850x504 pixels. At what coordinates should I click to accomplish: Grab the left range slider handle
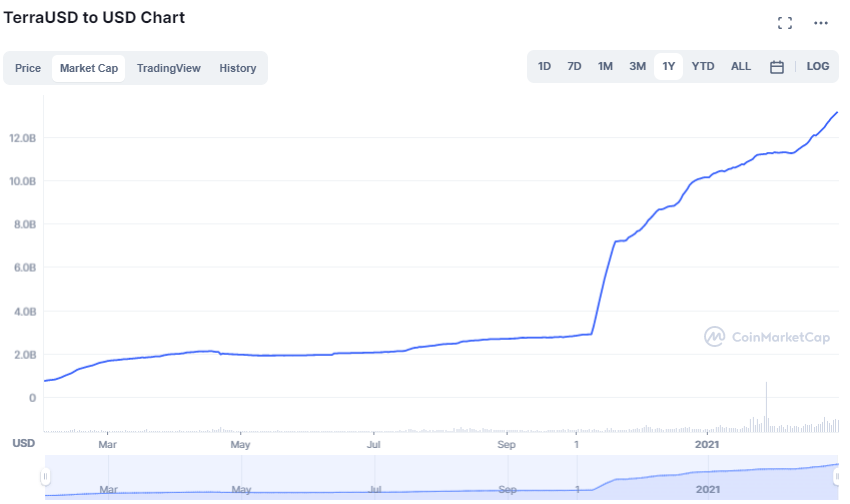(x=46, y=476)
